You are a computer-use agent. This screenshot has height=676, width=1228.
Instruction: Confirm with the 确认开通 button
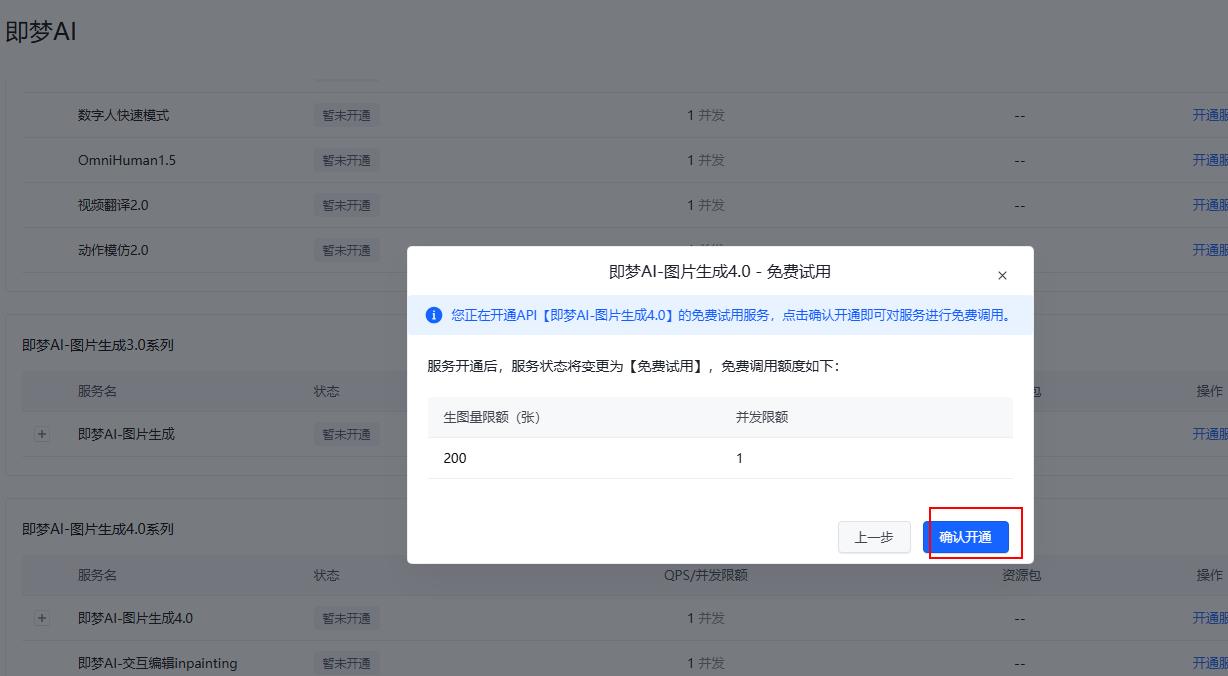click(966, 537)
